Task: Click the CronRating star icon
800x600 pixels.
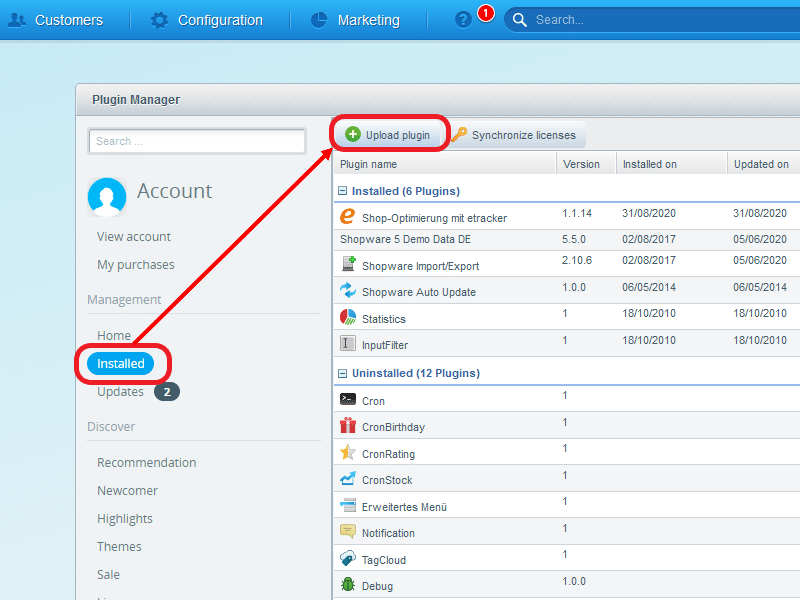Action: [x=348, y=452]
